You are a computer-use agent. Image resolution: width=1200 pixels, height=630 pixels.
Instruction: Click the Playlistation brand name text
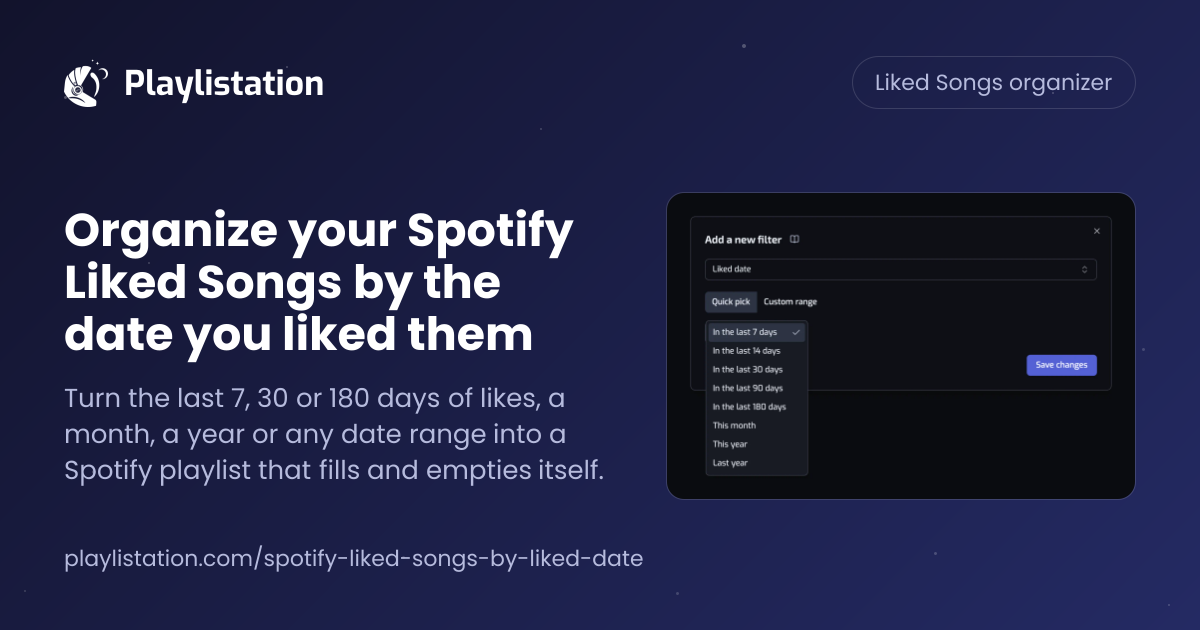point(224,83)
